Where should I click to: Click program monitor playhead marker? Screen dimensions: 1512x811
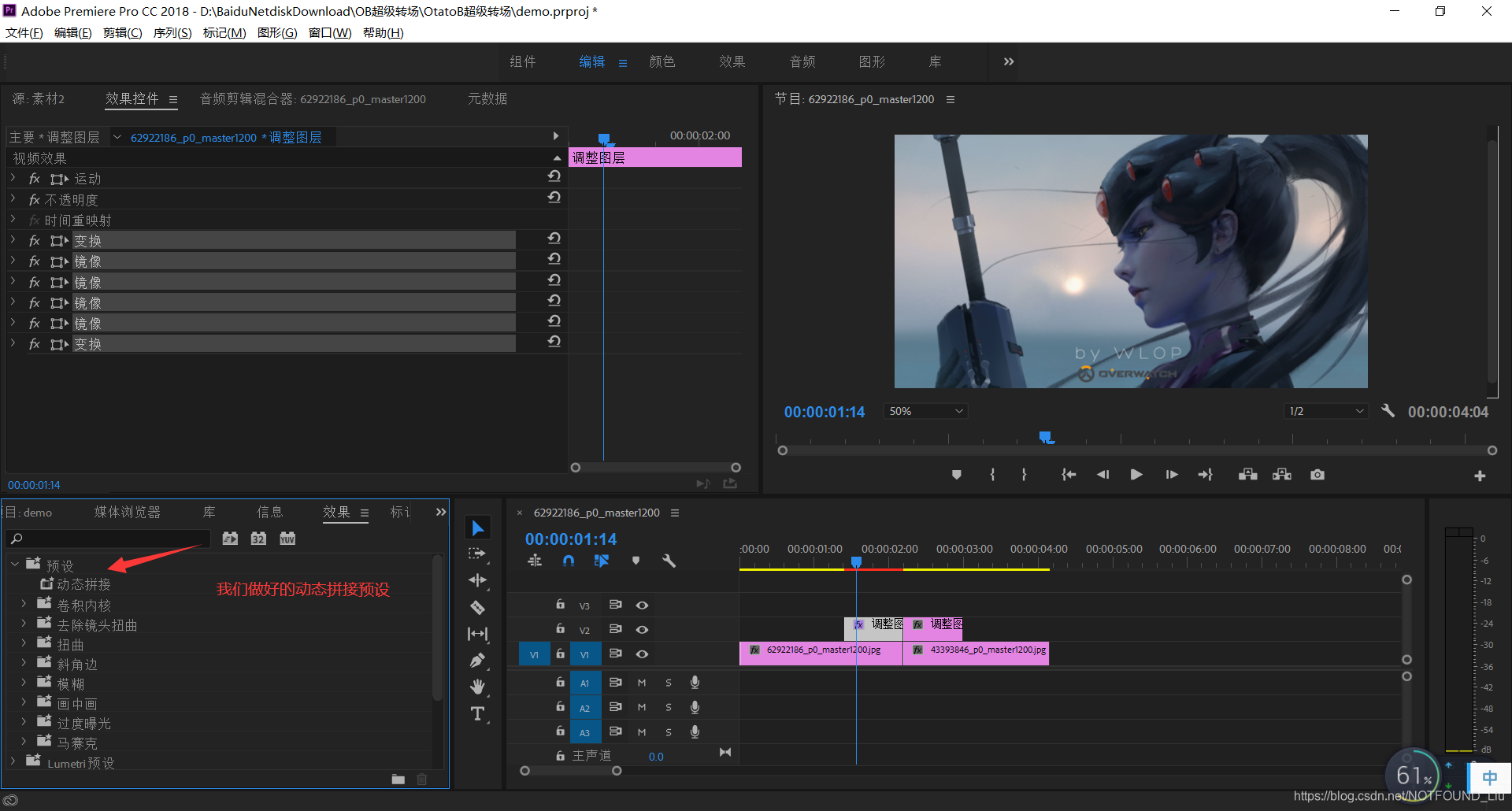[1045, 436]
